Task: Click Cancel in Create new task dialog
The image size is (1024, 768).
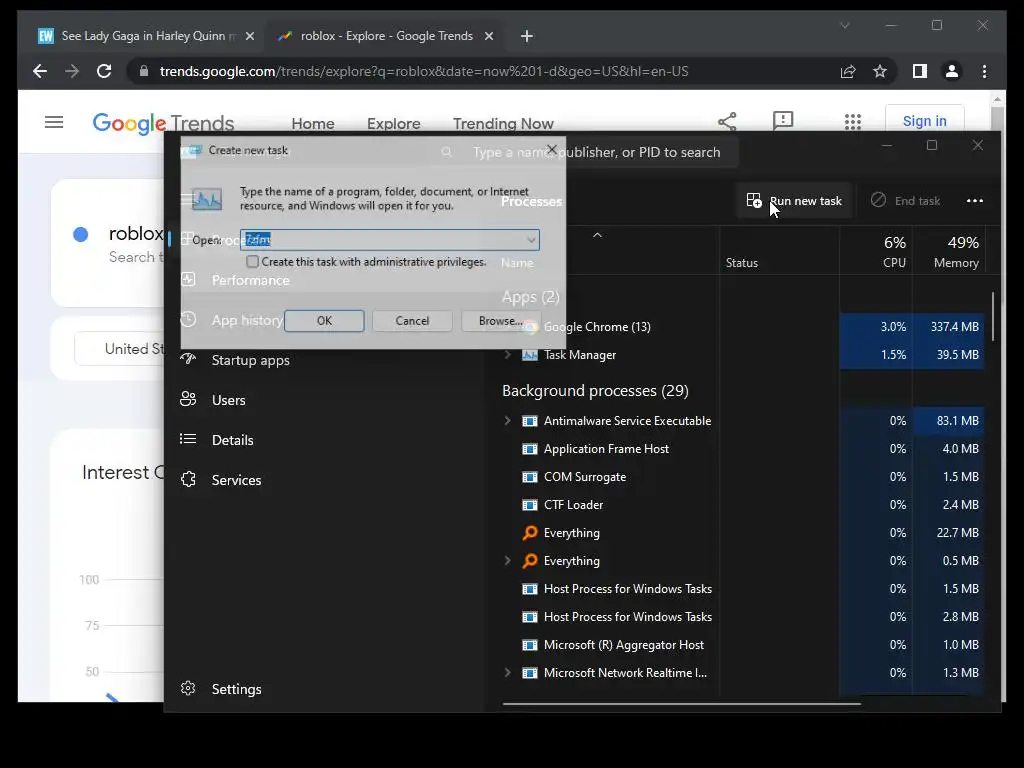Action: click(412, 321)
